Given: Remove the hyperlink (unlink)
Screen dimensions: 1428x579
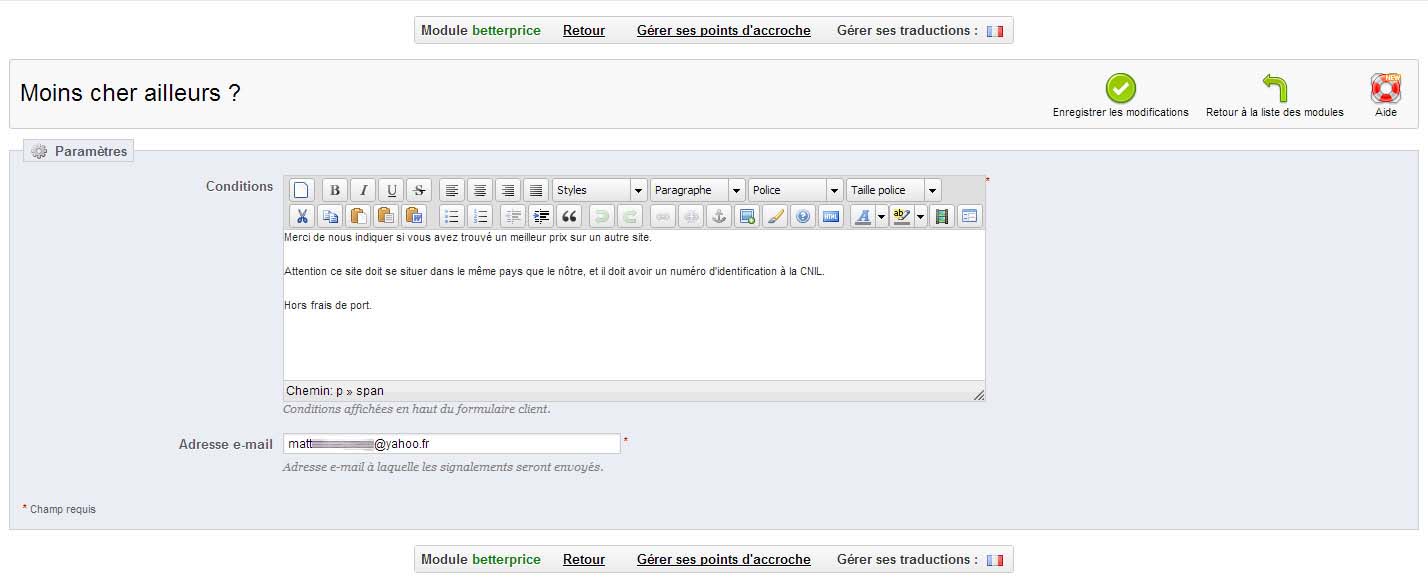Looking at the screenshot, I should coord(691,216).
